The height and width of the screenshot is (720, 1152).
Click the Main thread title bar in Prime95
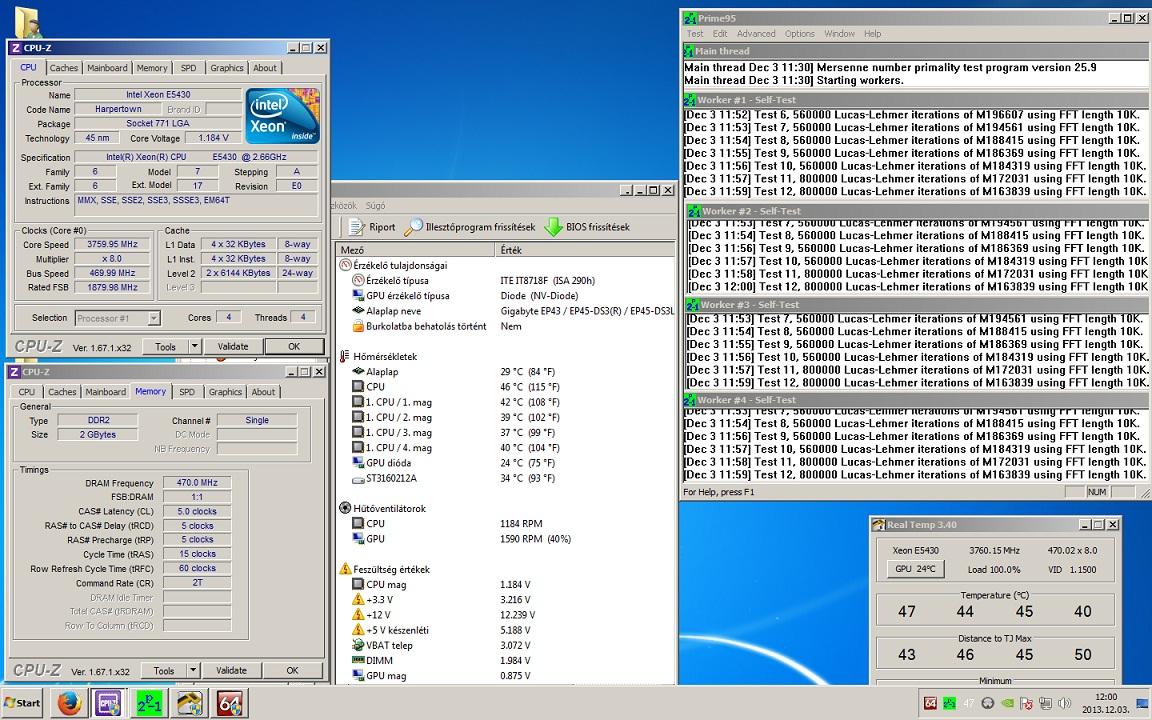pyautogui.click(x=916, y=51)
